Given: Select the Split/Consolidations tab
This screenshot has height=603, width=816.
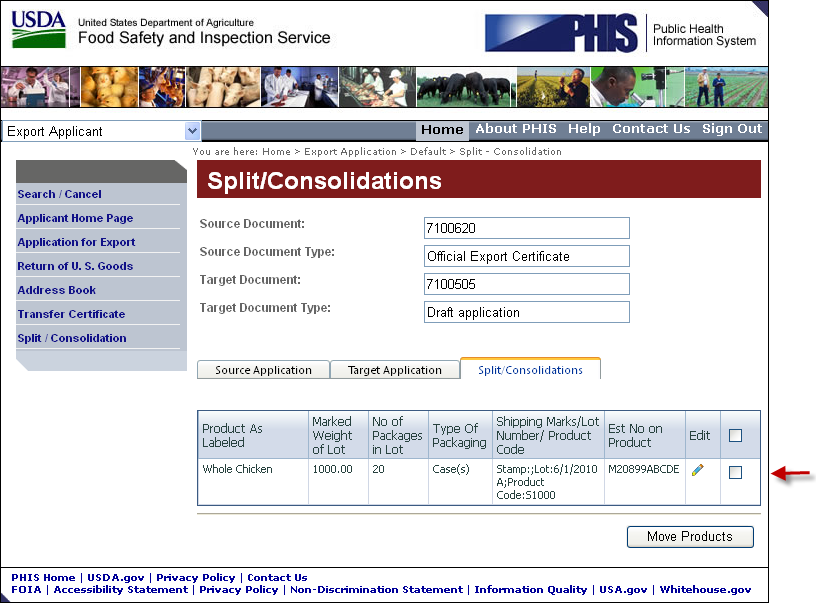Looking at the screenshot, I should (530, 369).
